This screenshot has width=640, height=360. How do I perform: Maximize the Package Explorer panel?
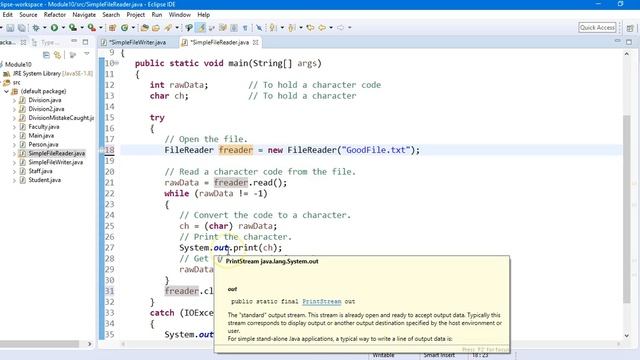click(85, 42)
